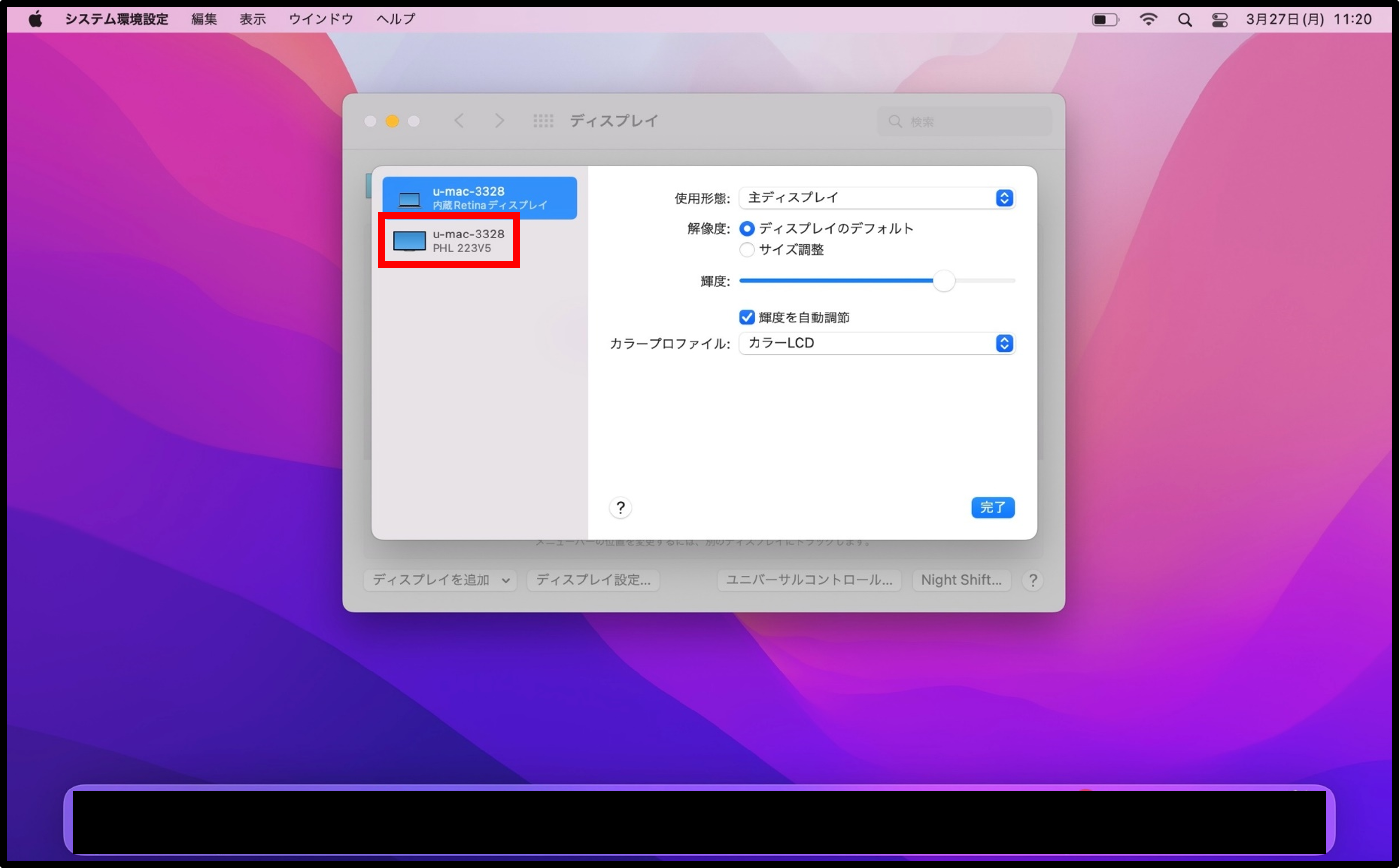Open the 使用形態 dropdown

(x=877, y=198)
